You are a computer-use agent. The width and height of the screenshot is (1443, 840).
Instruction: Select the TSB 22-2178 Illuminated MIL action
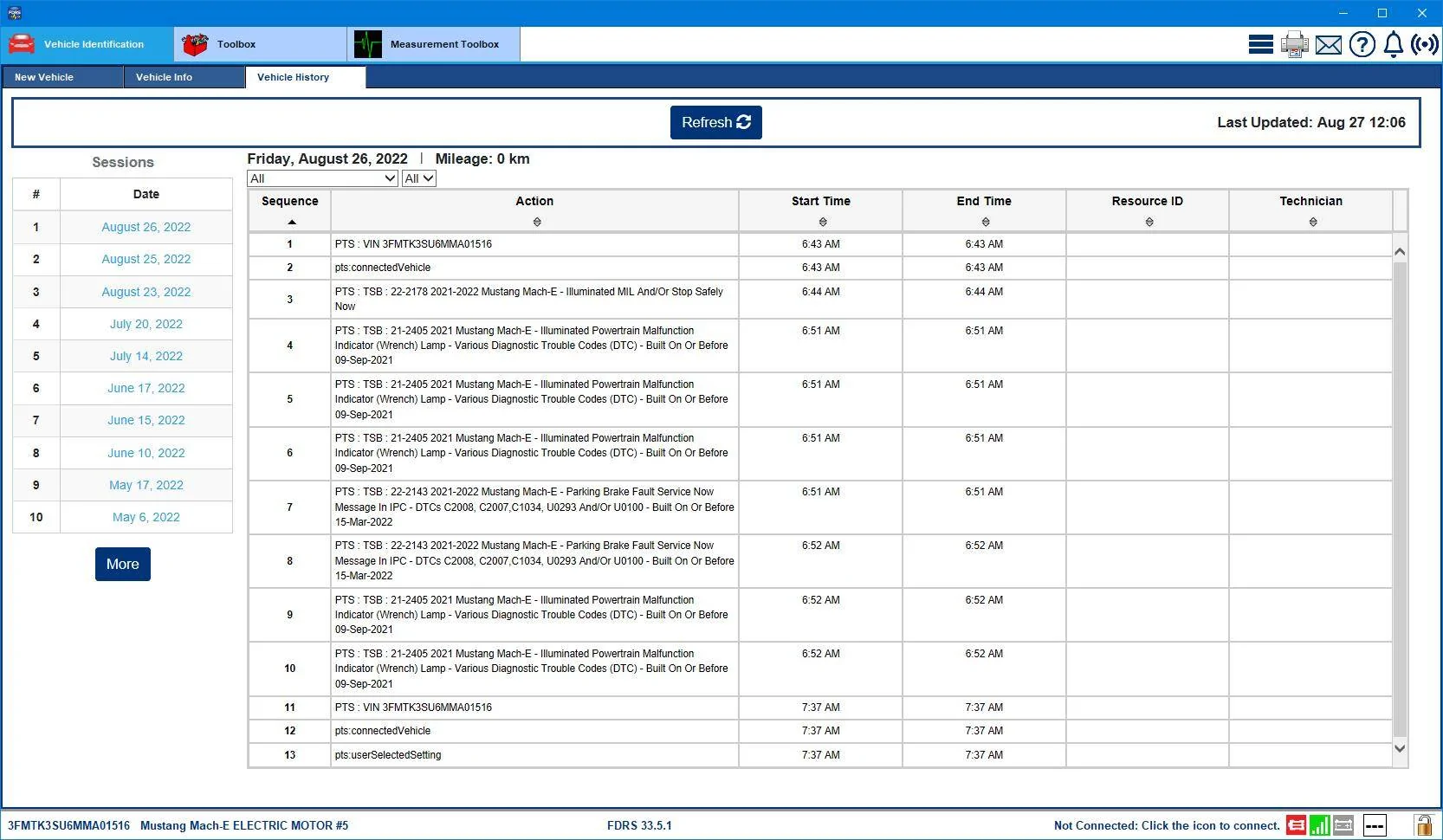tap(529, 299)
